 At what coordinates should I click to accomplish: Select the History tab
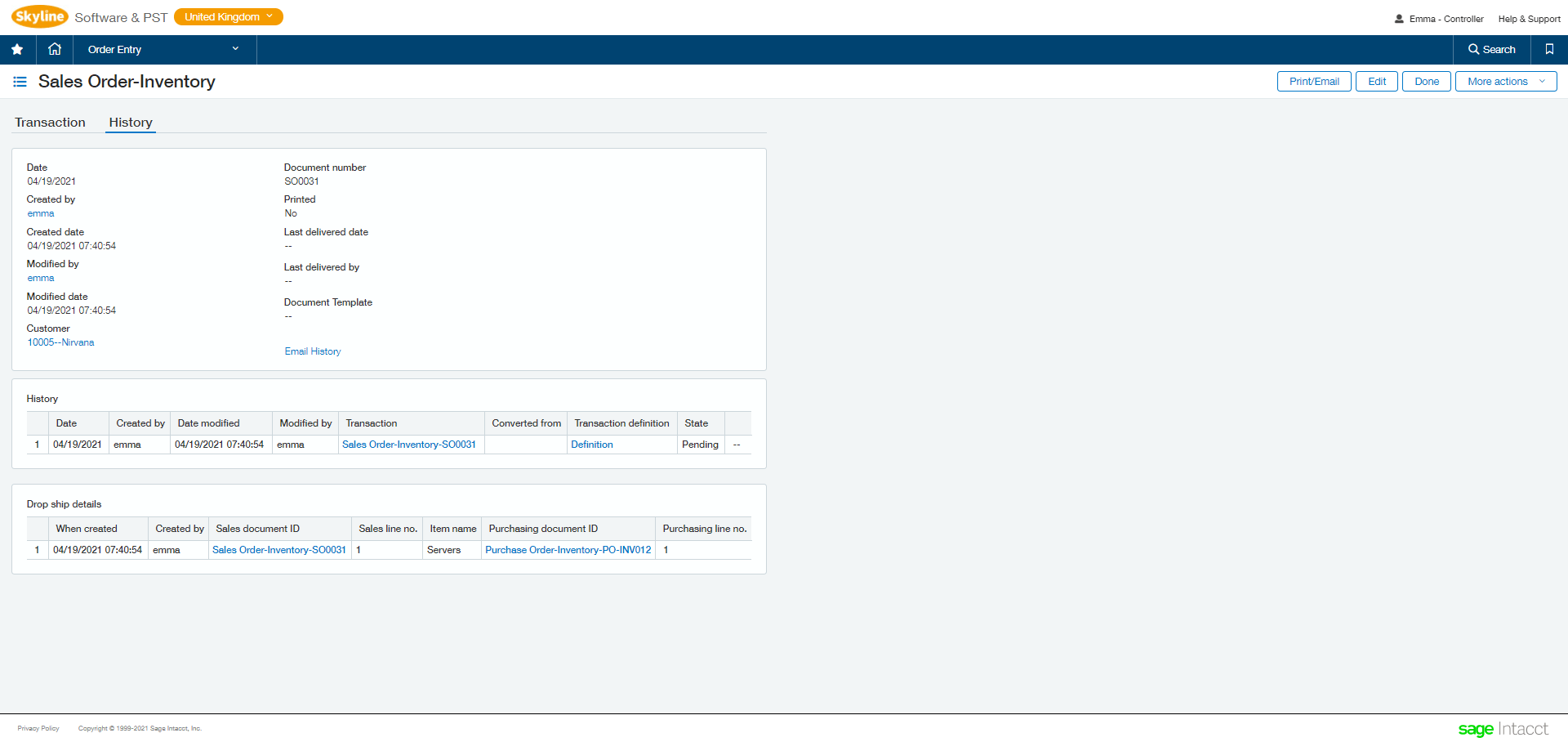[x=130, y=122]
